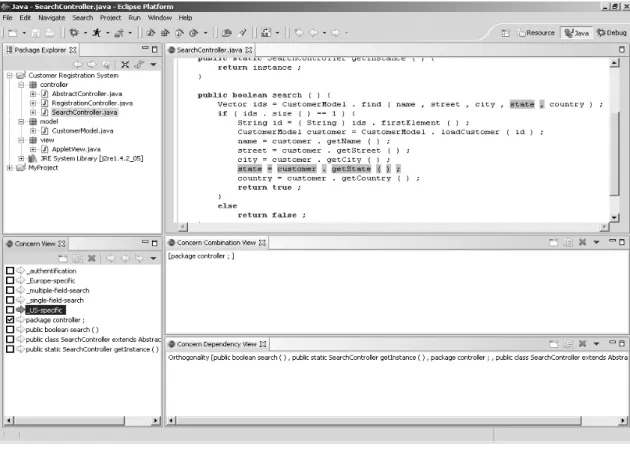Click the copy icon in Concern Dependency View
The height and width of the screenshot is (449, 630).
click(x=568, y=344)
